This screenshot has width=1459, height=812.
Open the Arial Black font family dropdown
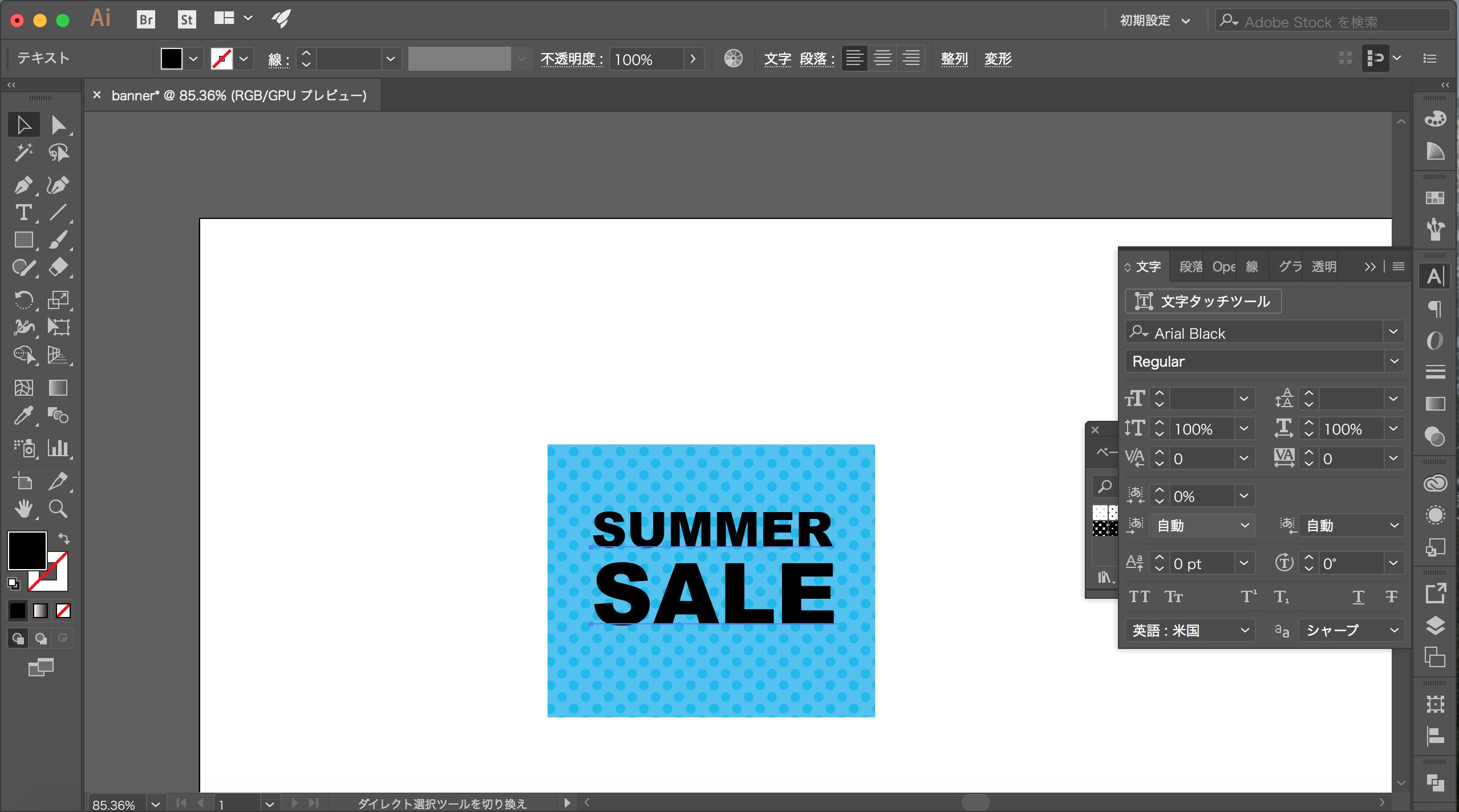1393,332
